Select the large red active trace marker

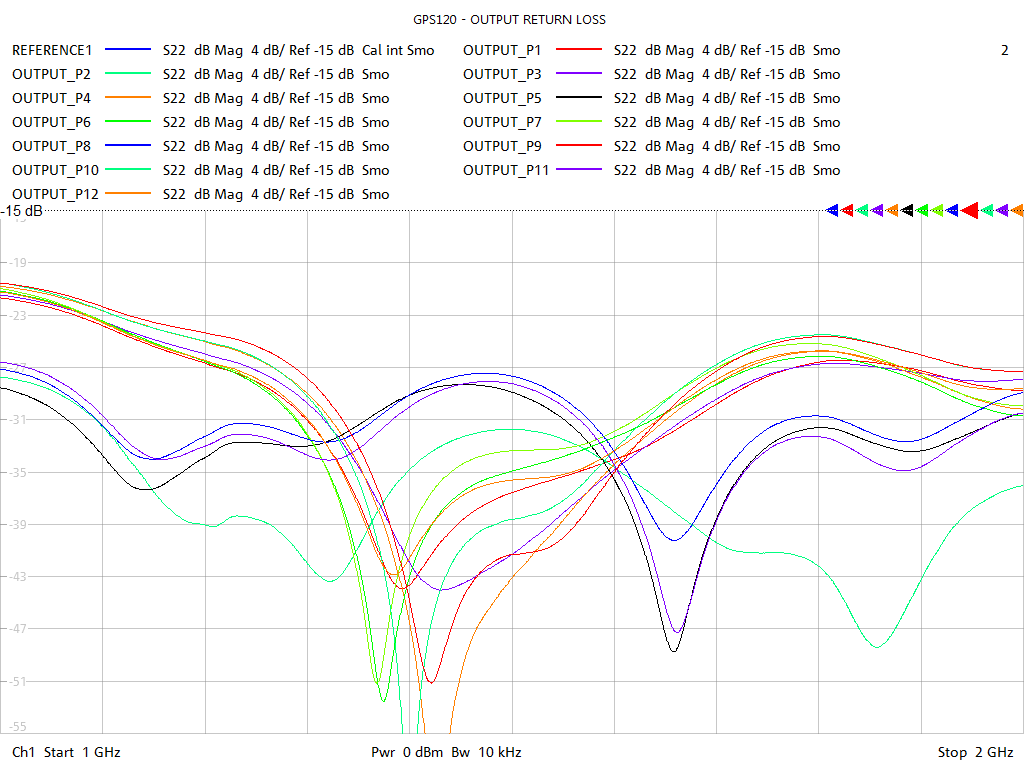tap(971, 210)
